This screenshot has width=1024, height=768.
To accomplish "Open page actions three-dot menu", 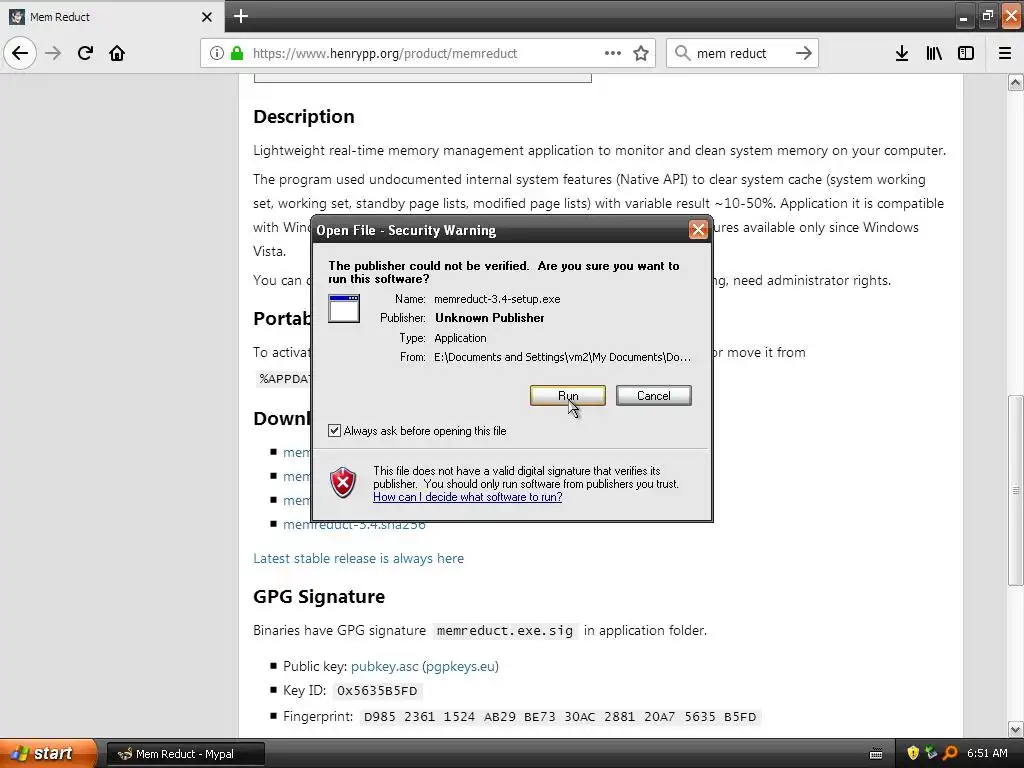I will pyautogui.click(x=613, y=53).
